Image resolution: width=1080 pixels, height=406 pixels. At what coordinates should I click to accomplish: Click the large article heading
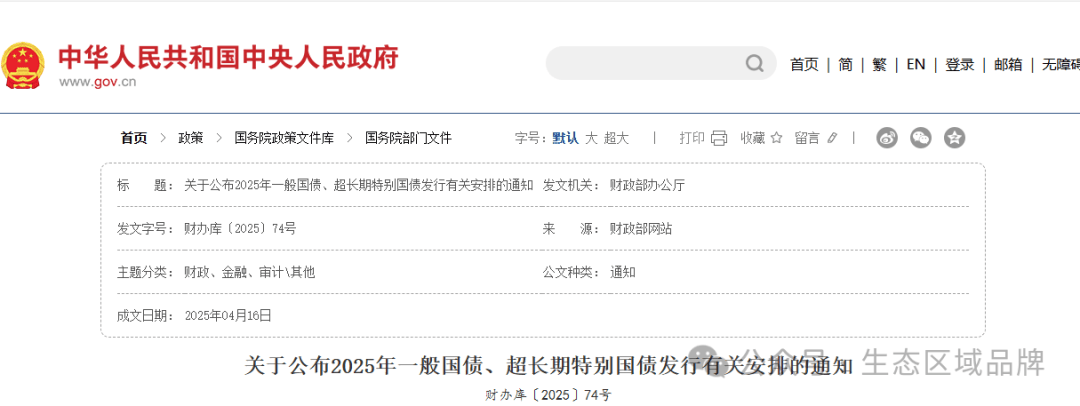(549, 365)
